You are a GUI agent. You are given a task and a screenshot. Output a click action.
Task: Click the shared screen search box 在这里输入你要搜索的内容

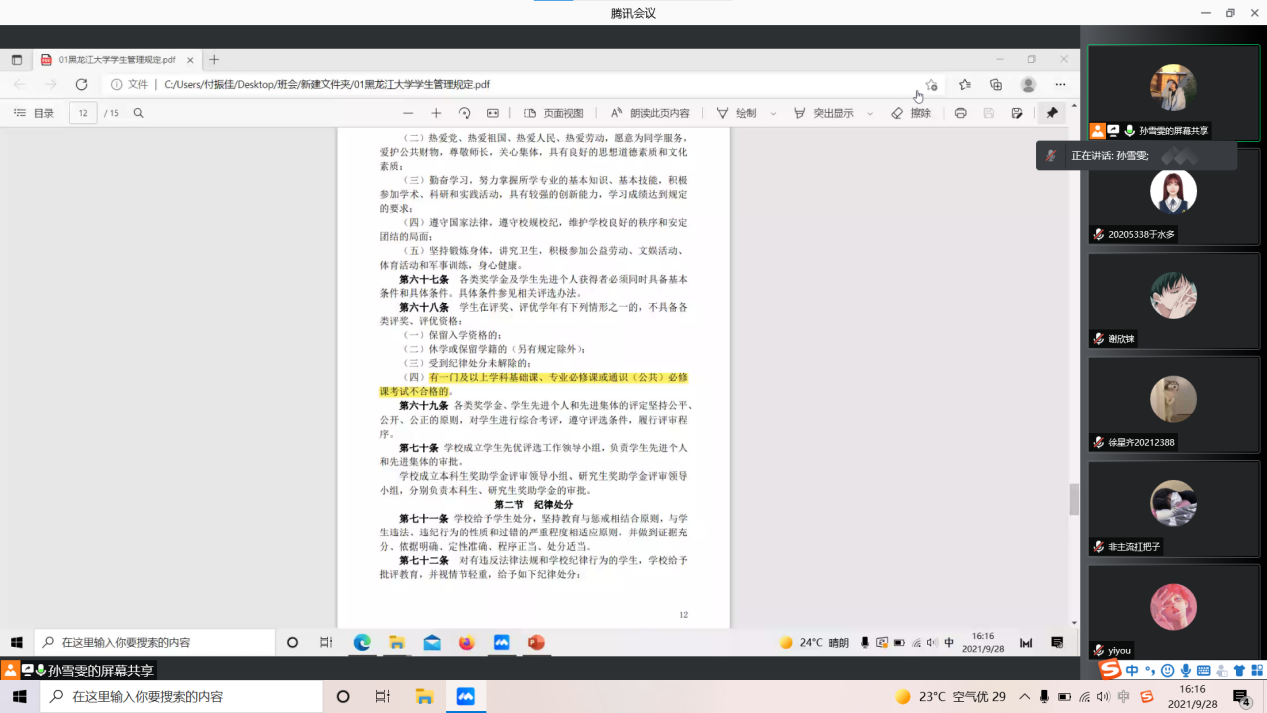154,642
